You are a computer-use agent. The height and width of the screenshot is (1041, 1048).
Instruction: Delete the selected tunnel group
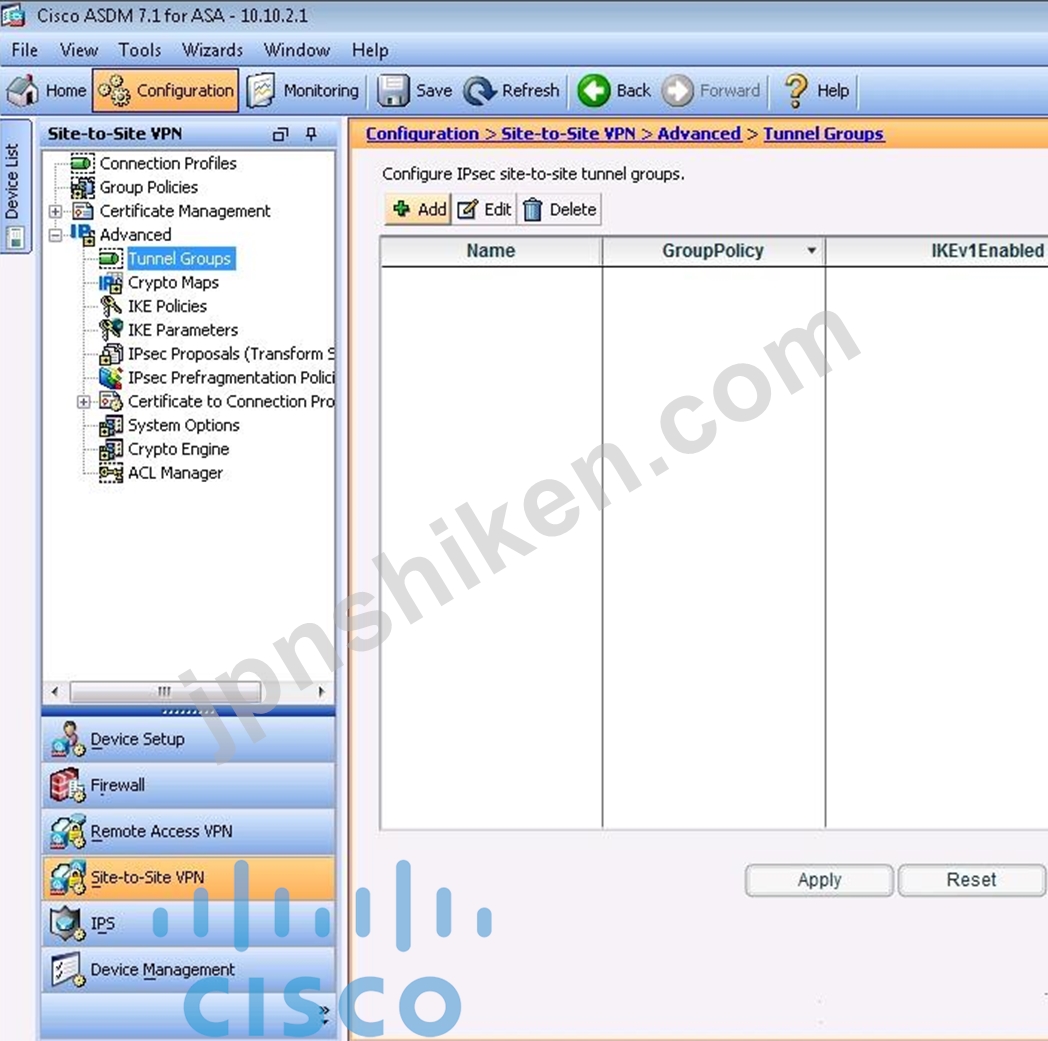(x=560, y=209)
